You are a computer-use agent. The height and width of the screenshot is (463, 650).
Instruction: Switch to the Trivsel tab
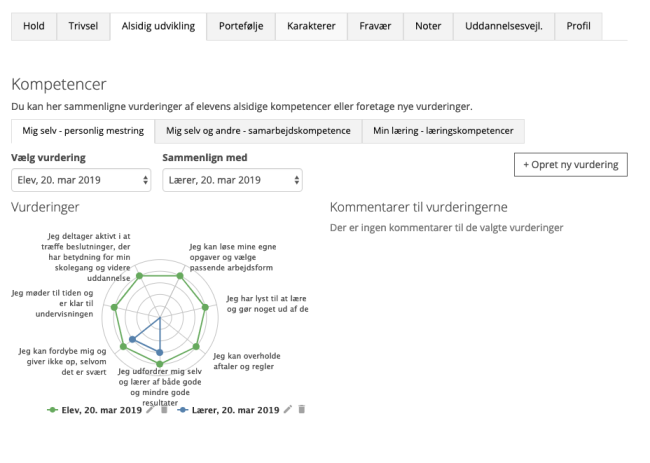coord(83,26)
